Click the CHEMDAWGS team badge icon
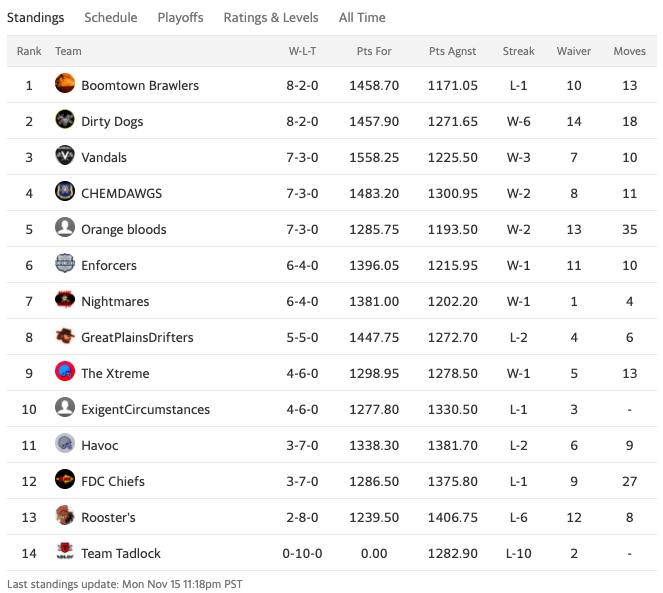The height and width of the screenshot is (593, 663). click(65, 191)
